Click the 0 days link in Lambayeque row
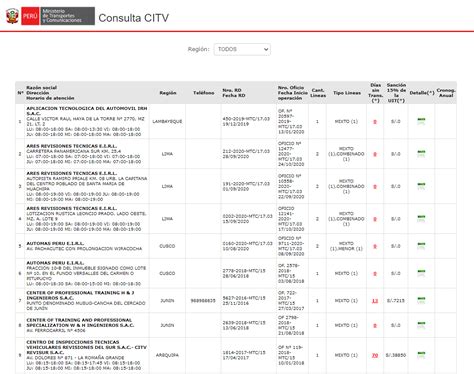The height and width of the screenshot is (374, 474). (x=375, y=122)
